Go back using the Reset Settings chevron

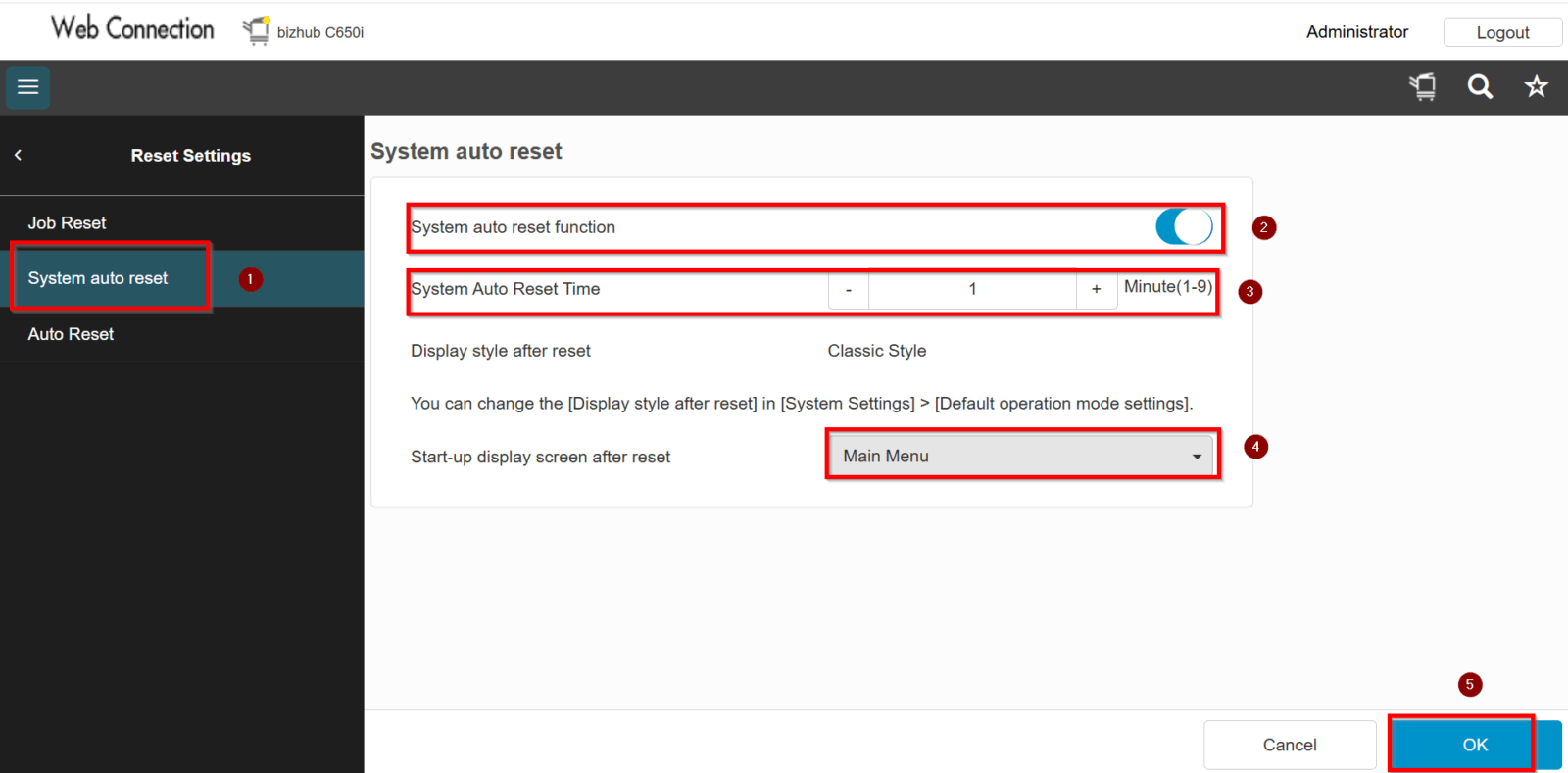19,155
